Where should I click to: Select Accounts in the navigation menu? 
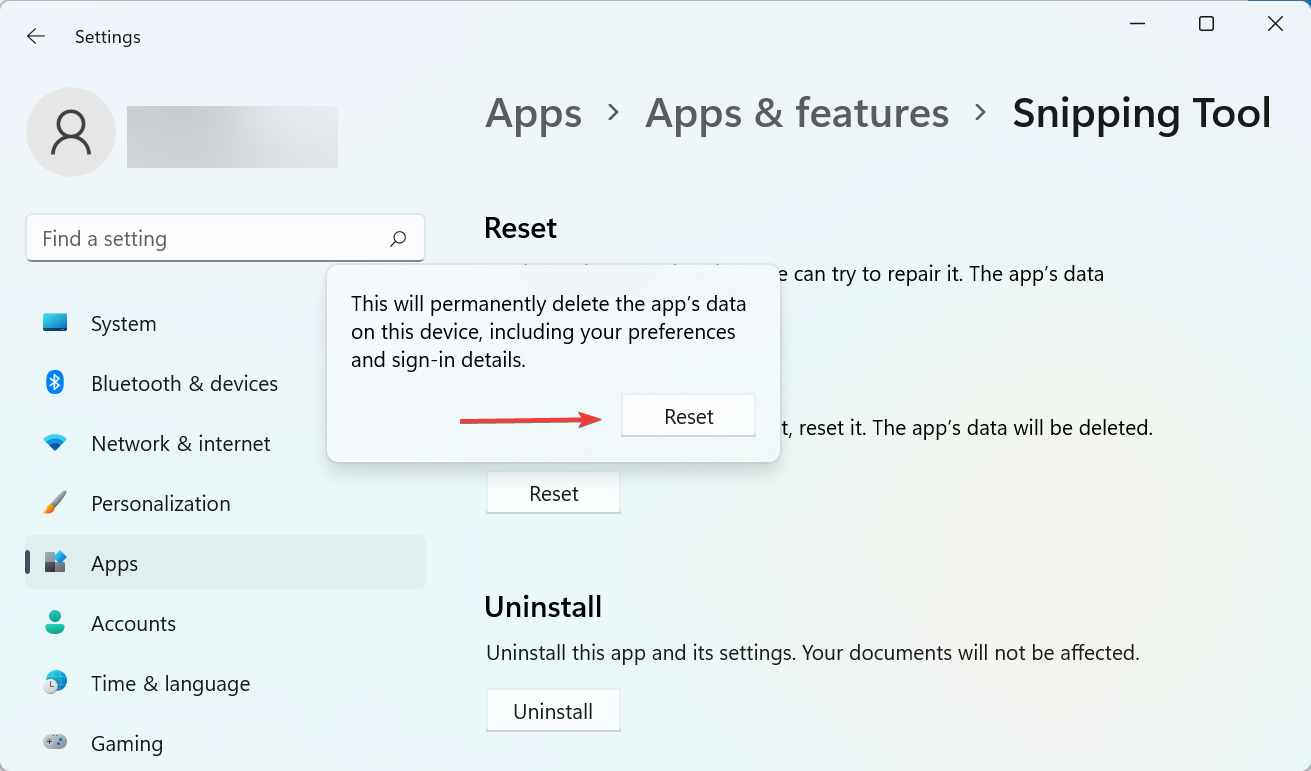coord(133,623)
